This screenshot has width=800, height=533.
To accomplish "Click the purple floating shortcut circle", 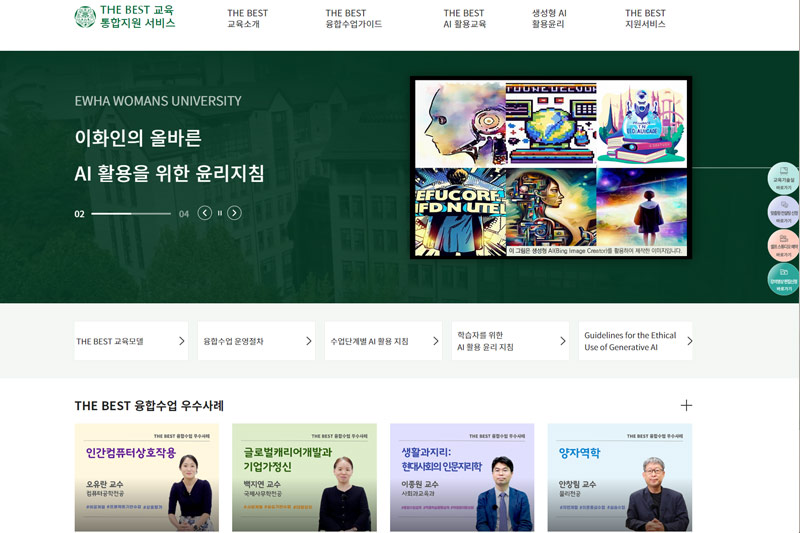I will click(783, 212).
